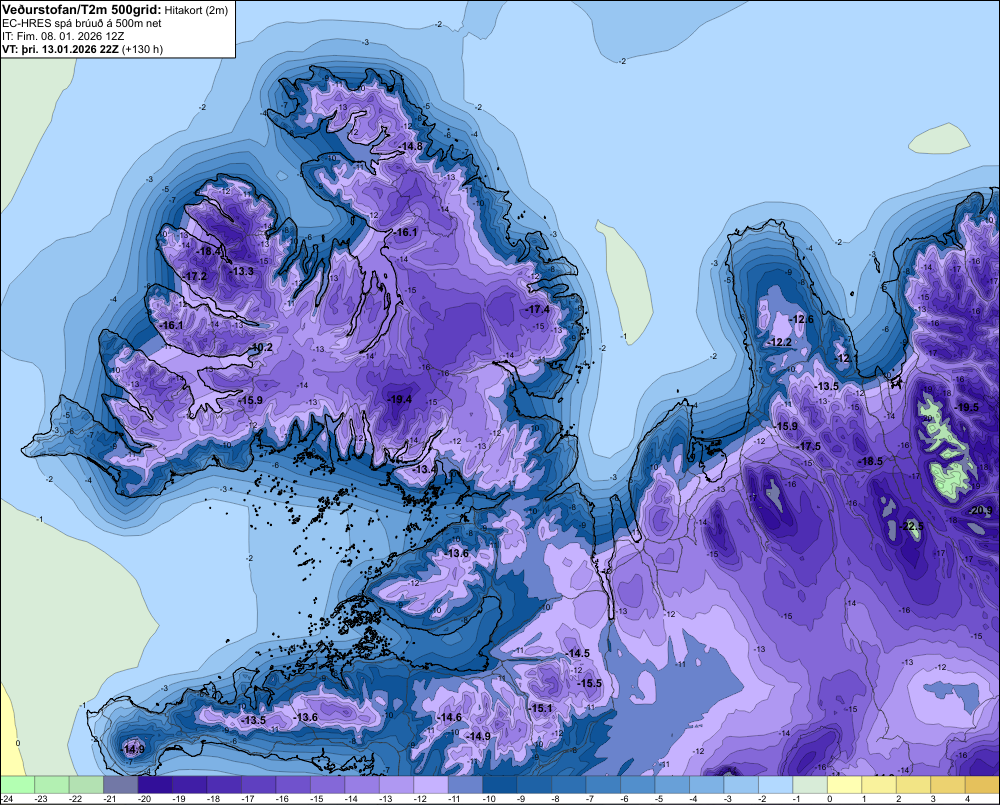1000x805 pixels.
Task: Click the init time "IT: Fim. 08. 01. 2026 12Z"
Action: coord(63,36)
